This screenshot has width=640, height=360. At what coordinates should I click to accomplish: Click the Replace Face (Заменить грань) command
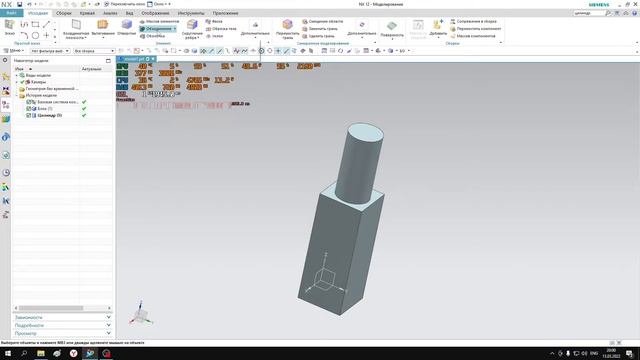(x=320, y=29)
